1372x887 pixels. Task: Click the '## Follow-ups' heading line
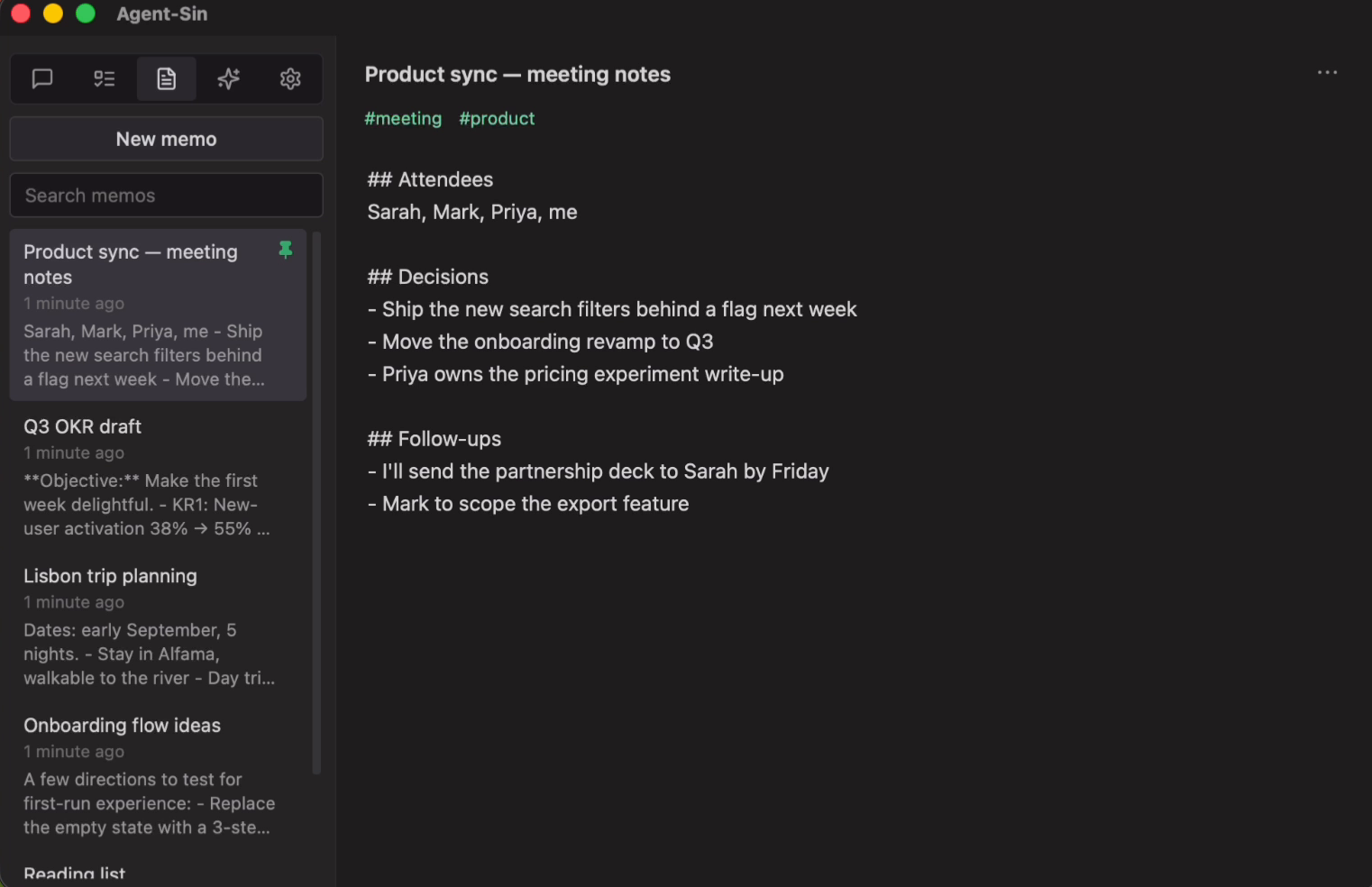434,439
